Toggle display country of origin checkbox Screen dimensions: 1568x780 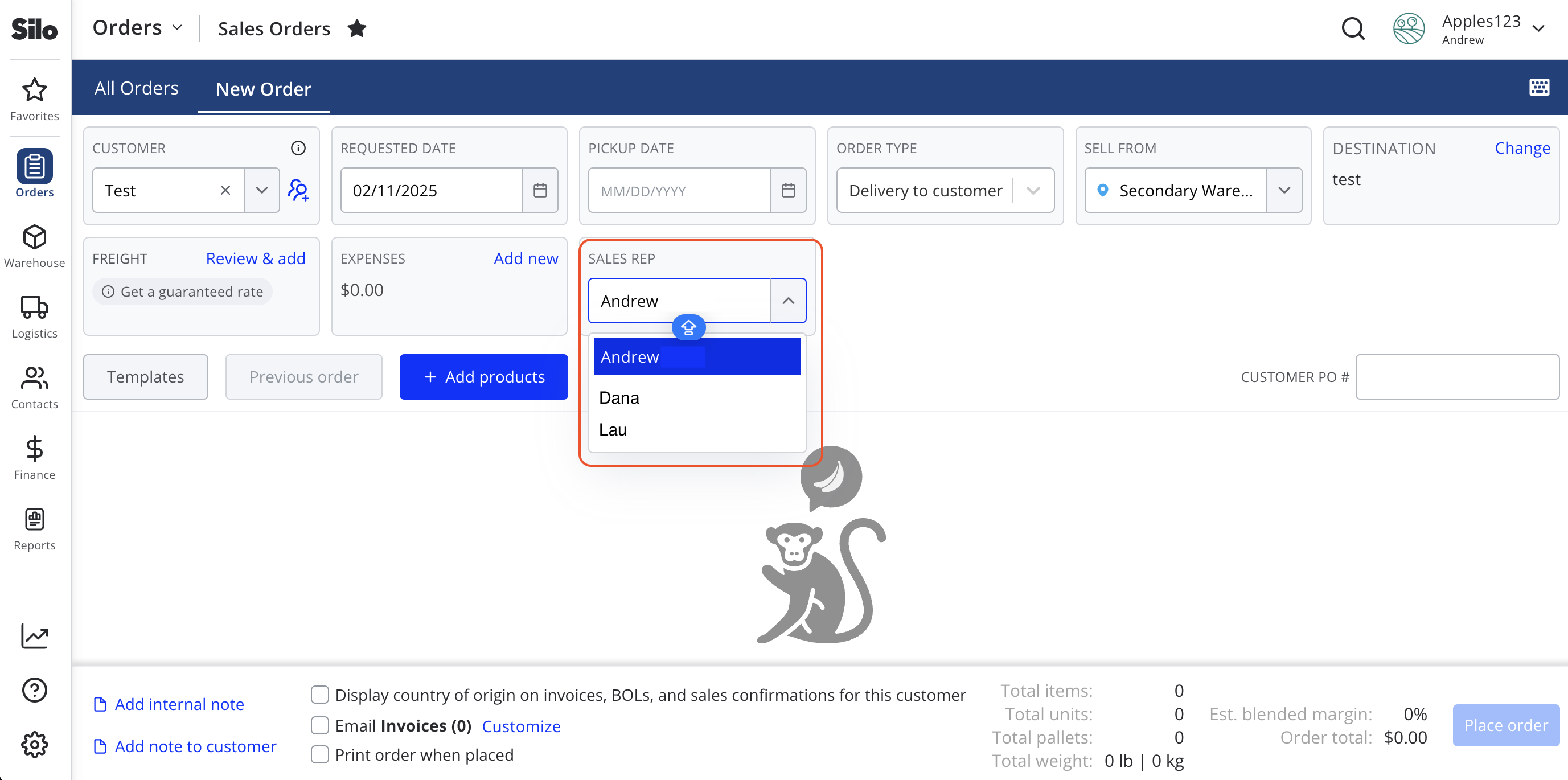click(x=319, y=695)
